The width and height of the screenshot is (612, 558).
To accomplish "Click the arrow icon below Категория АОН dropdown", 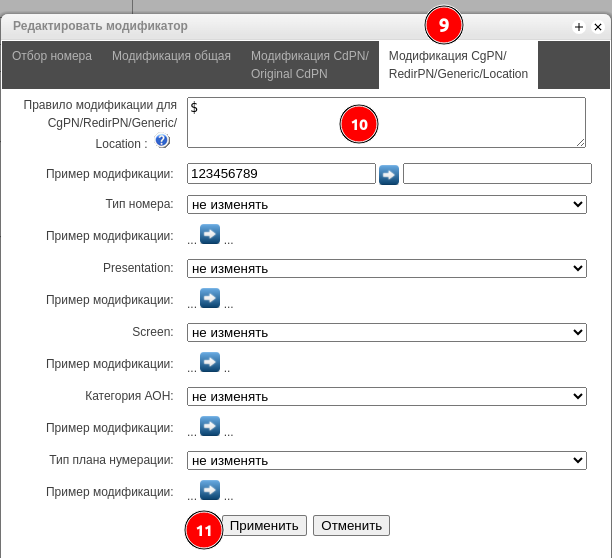I will (x=210, y=426).
